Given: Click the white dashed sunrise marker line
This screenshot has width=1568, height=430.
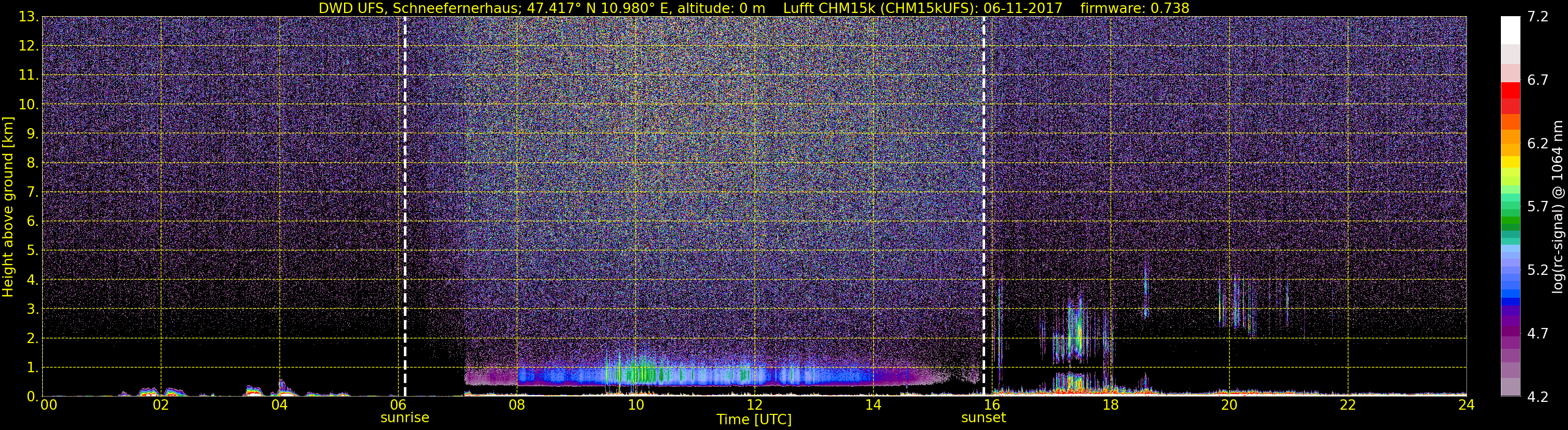Looking at the screenshot, I should (x=405, y=207).
